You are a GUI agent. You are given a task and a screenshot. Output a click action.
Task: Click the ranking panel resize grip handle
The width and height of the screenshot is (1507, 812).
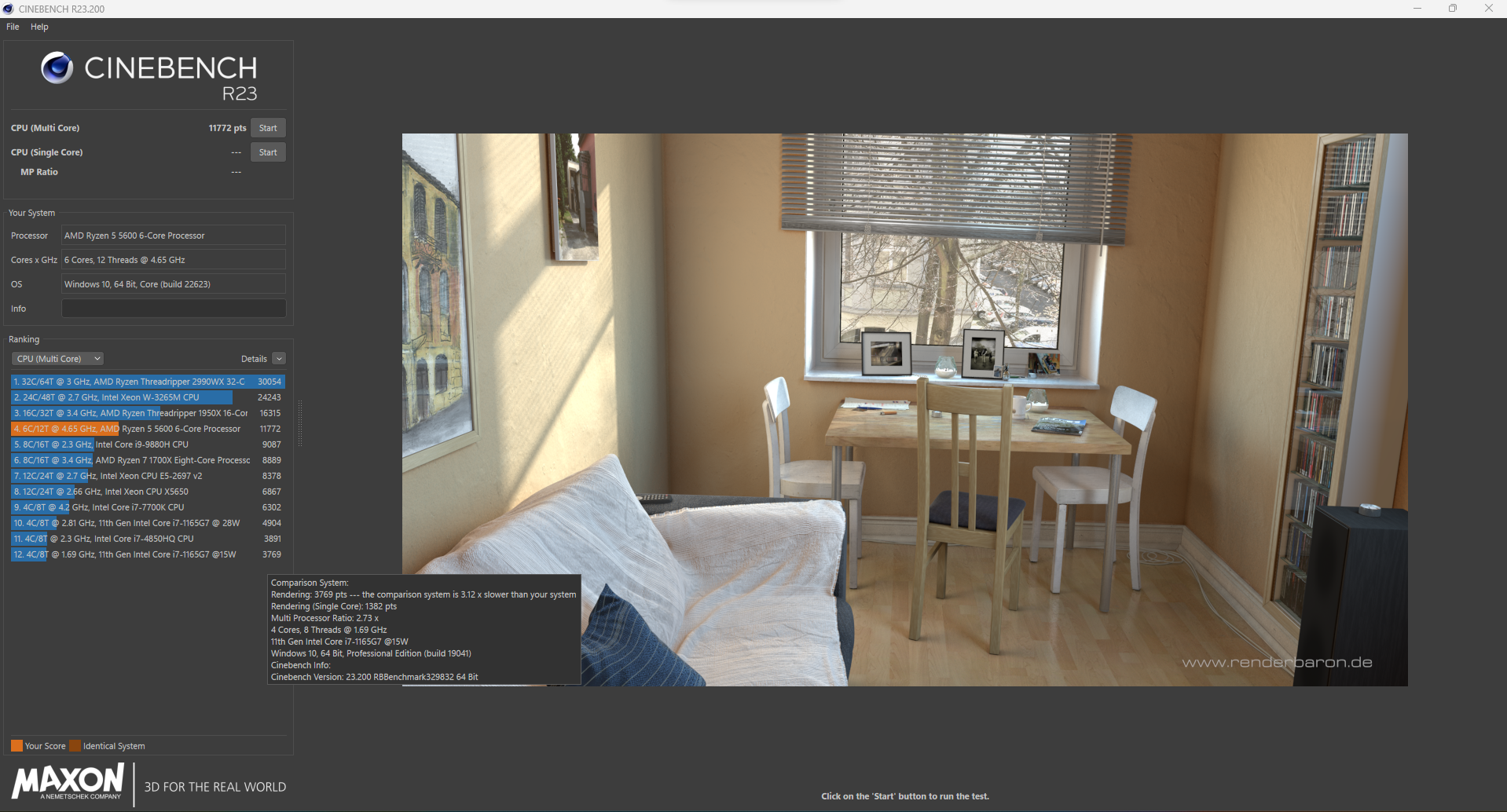(x=300, y=422)
